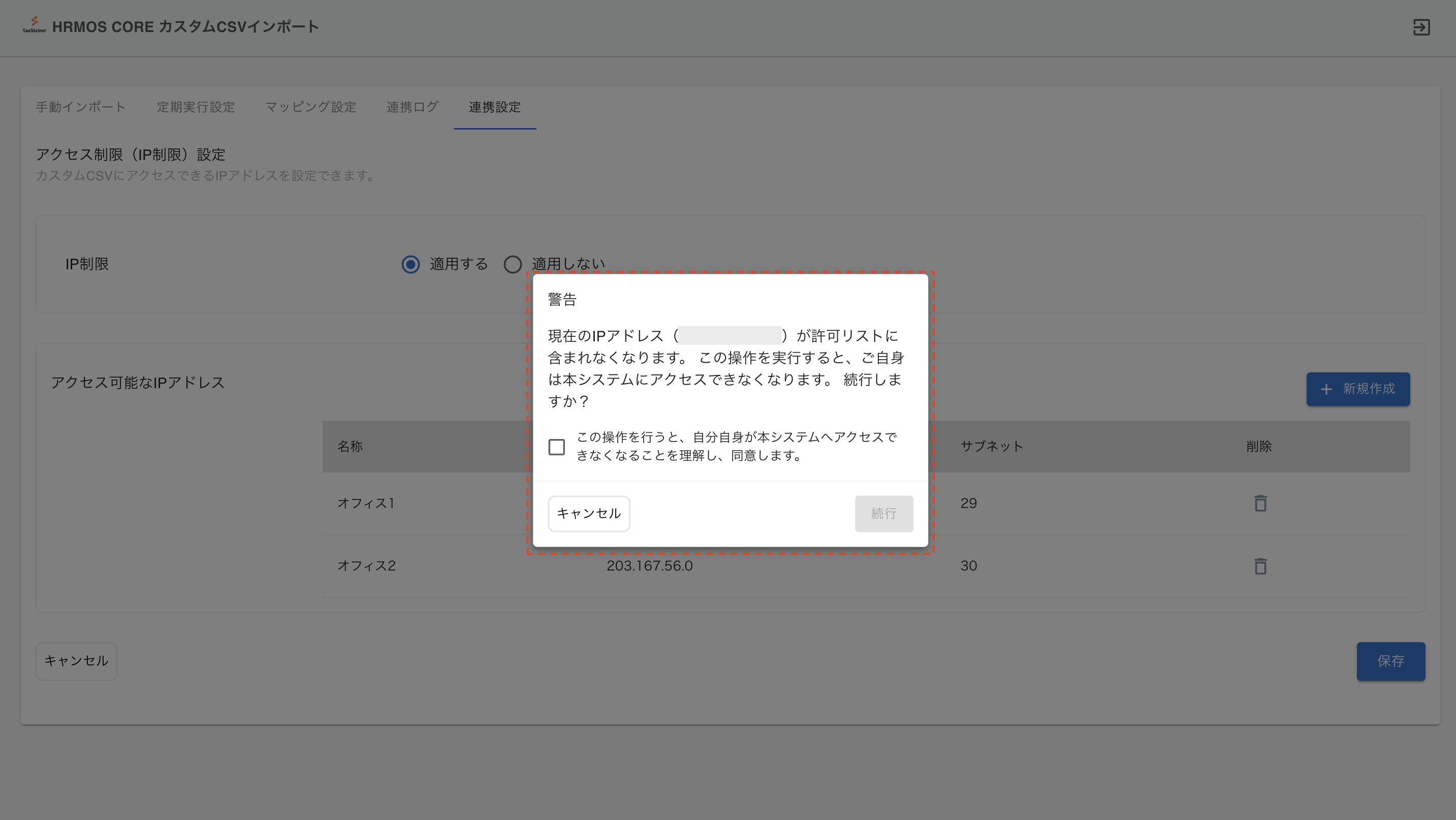This screenshot has width=1456, height=820.
Task: Click the オフィス2 IP address 203.167.56.0
Action: coord(649,565)
